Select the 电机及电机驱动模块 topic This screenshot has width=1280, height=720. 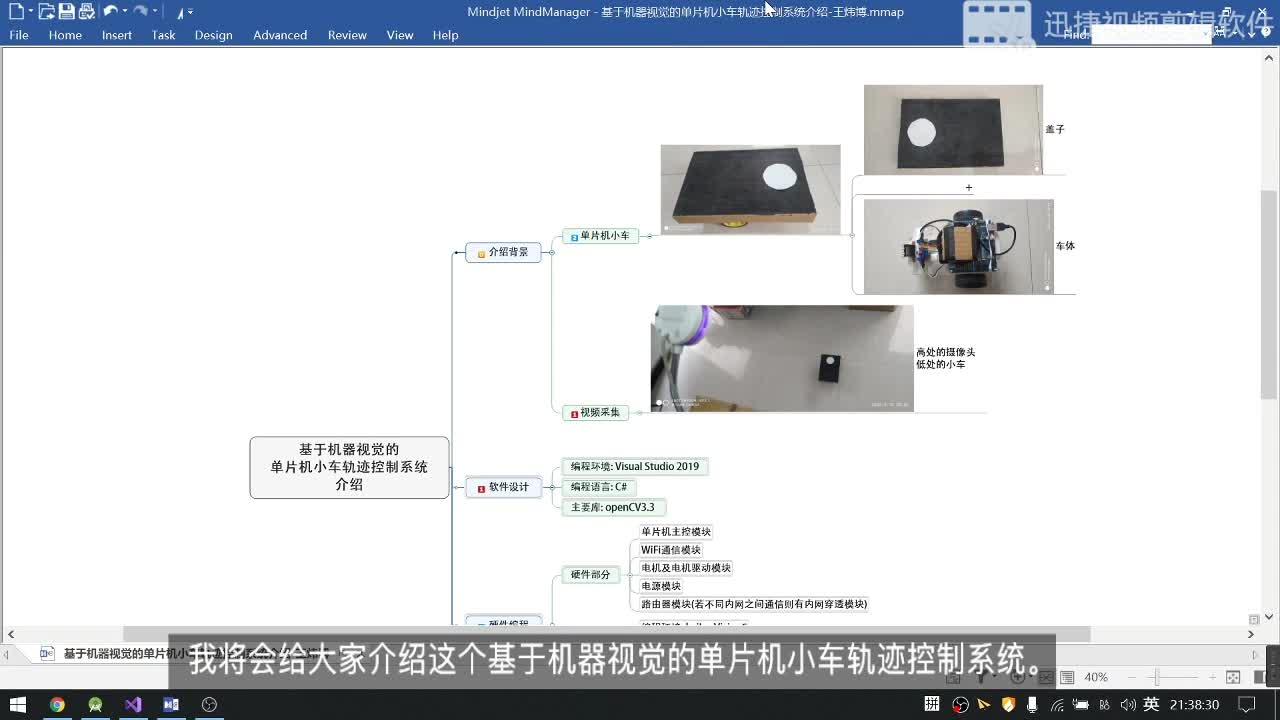[686, 568]
